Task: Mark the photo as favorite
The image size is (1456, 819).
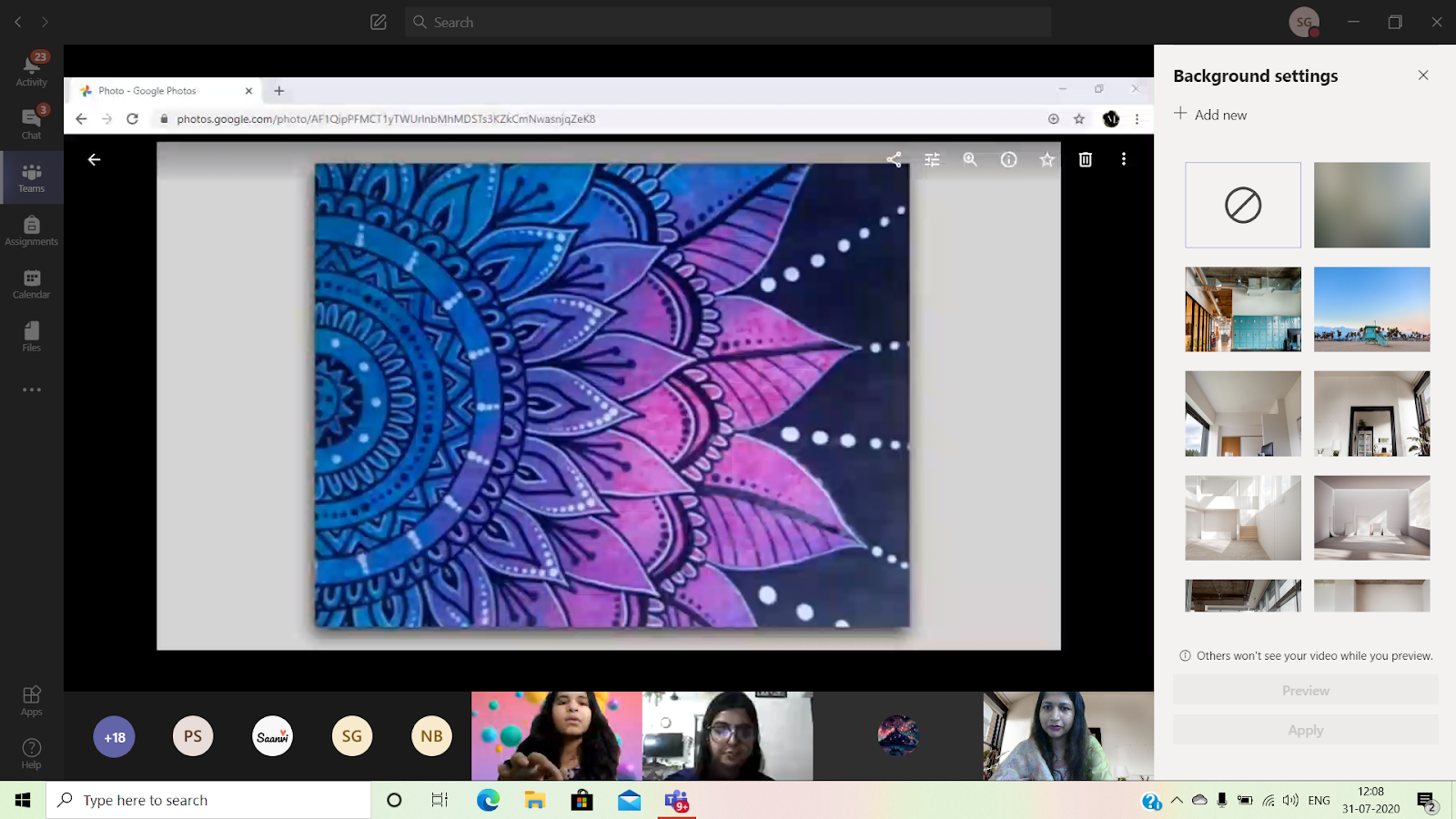Action: 1046,159
